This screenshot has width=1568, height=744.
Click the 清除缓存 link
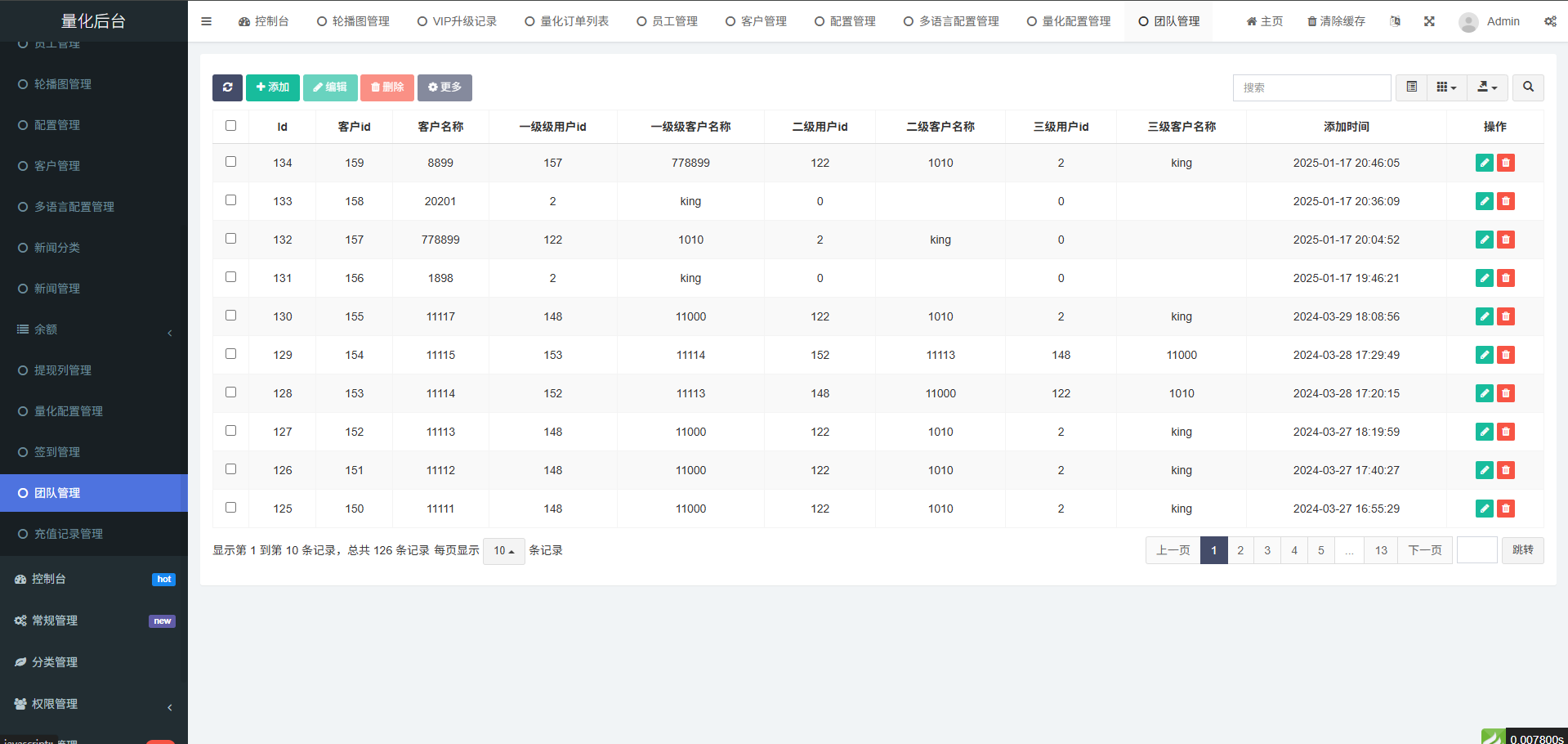(x=1336, y=21)
